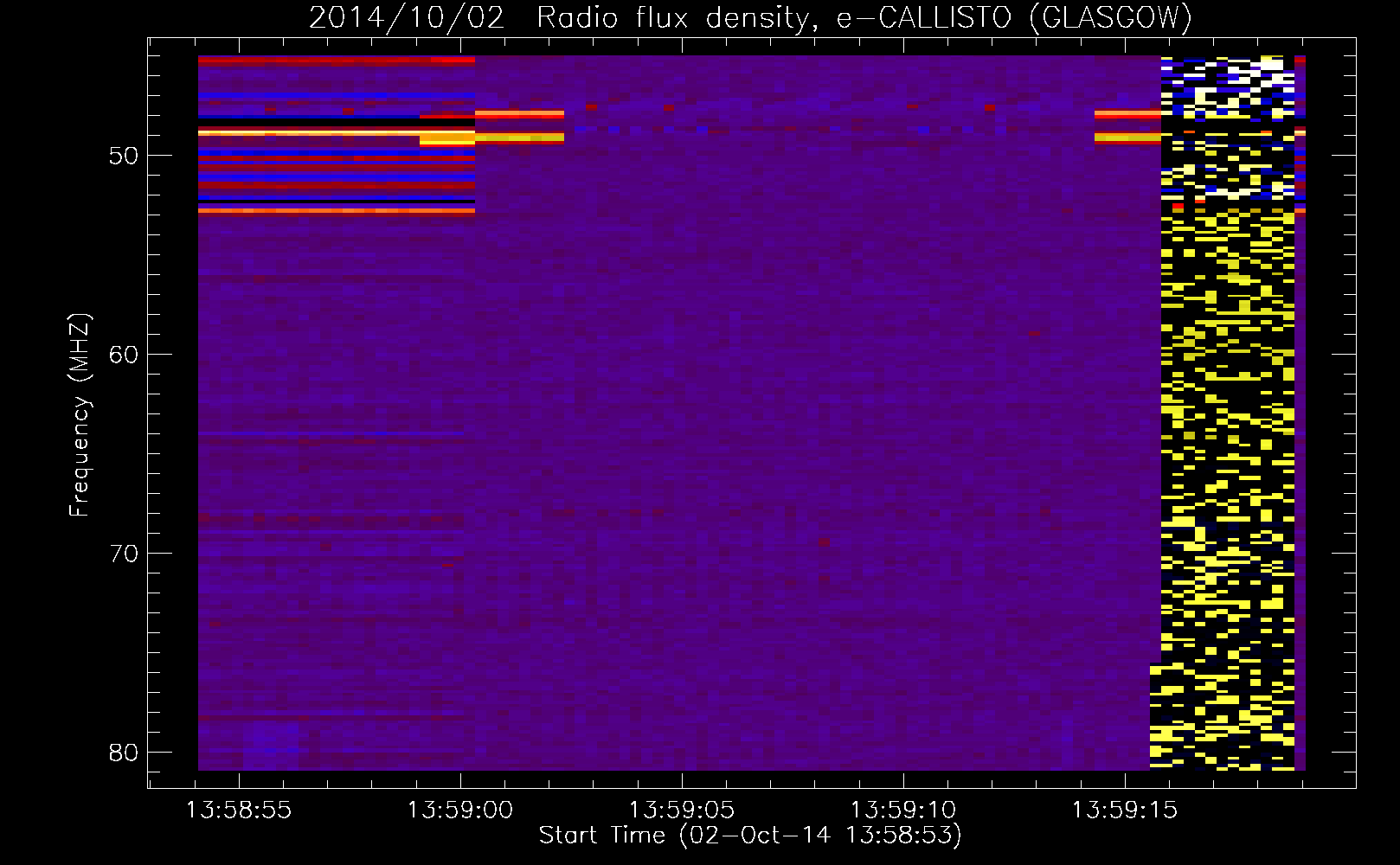Click the 13:59:15 time tick label
Screen dimensions: 1400x865
[x=1125, y=811]
